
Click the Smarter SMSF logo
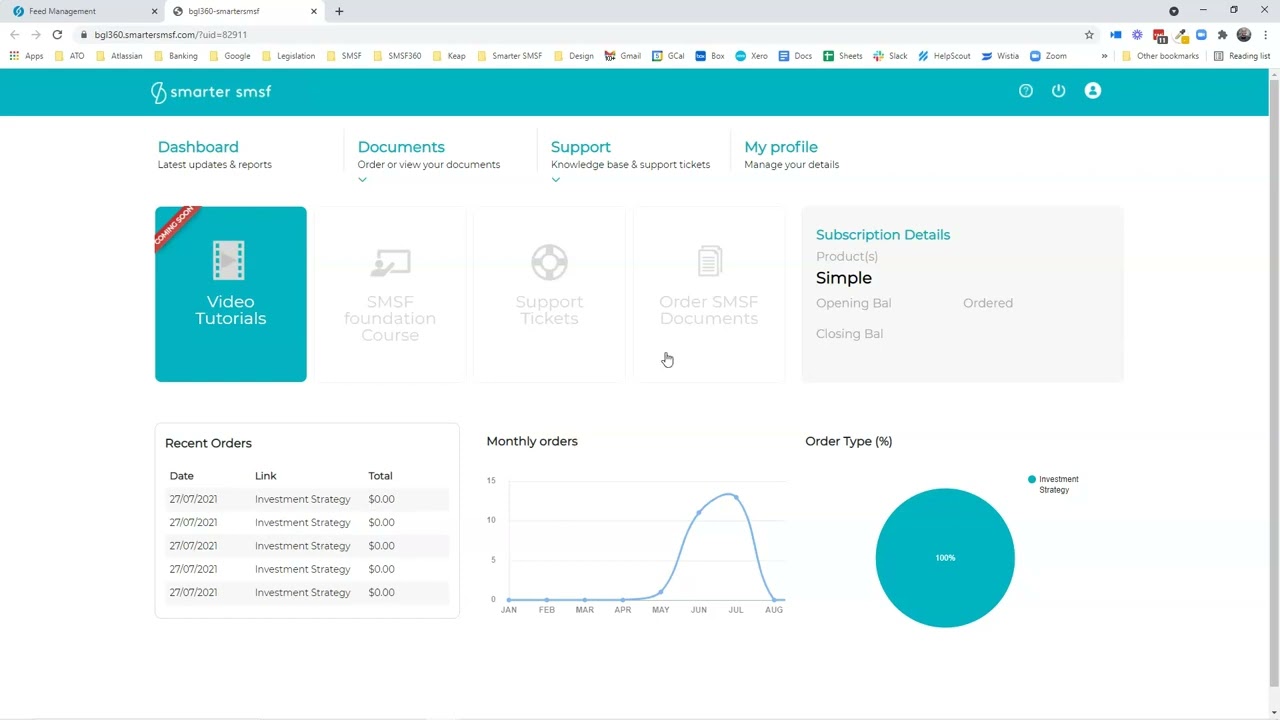tap(211, 92)
